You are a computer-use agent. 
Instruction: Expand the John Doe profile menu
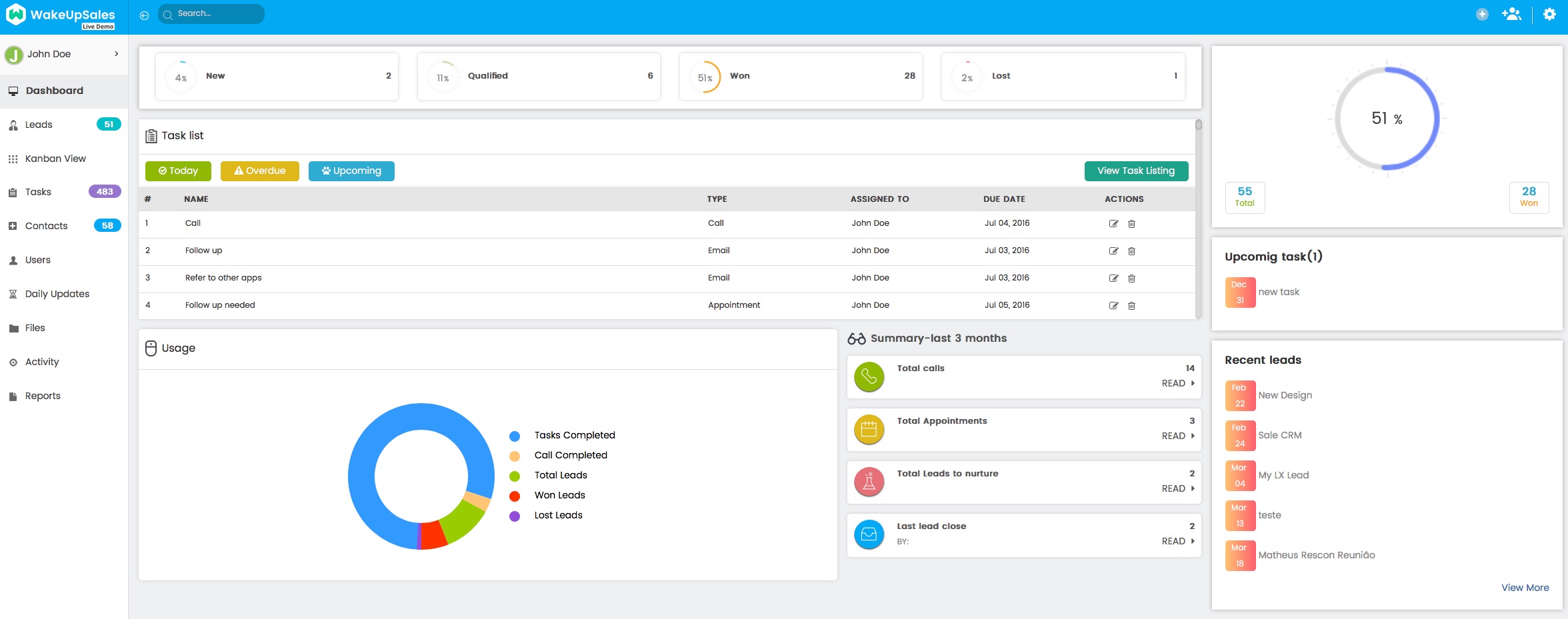tap(116, 54)
